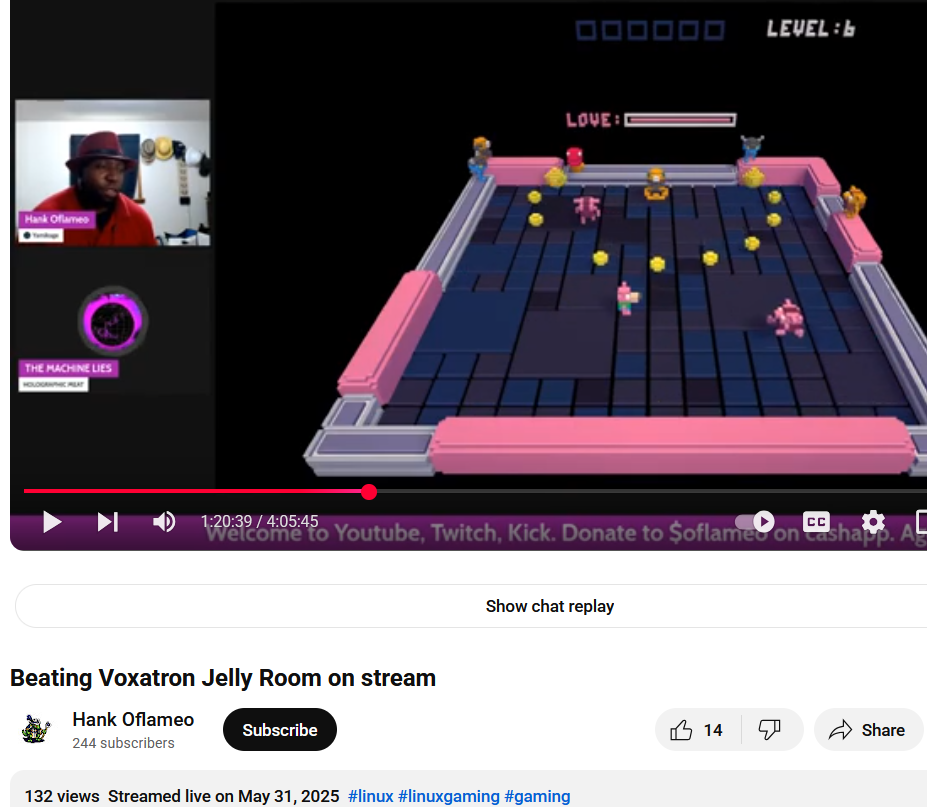927x807 pixels.
Task: Toggle the autoplay switch
Action: (755, 521)
